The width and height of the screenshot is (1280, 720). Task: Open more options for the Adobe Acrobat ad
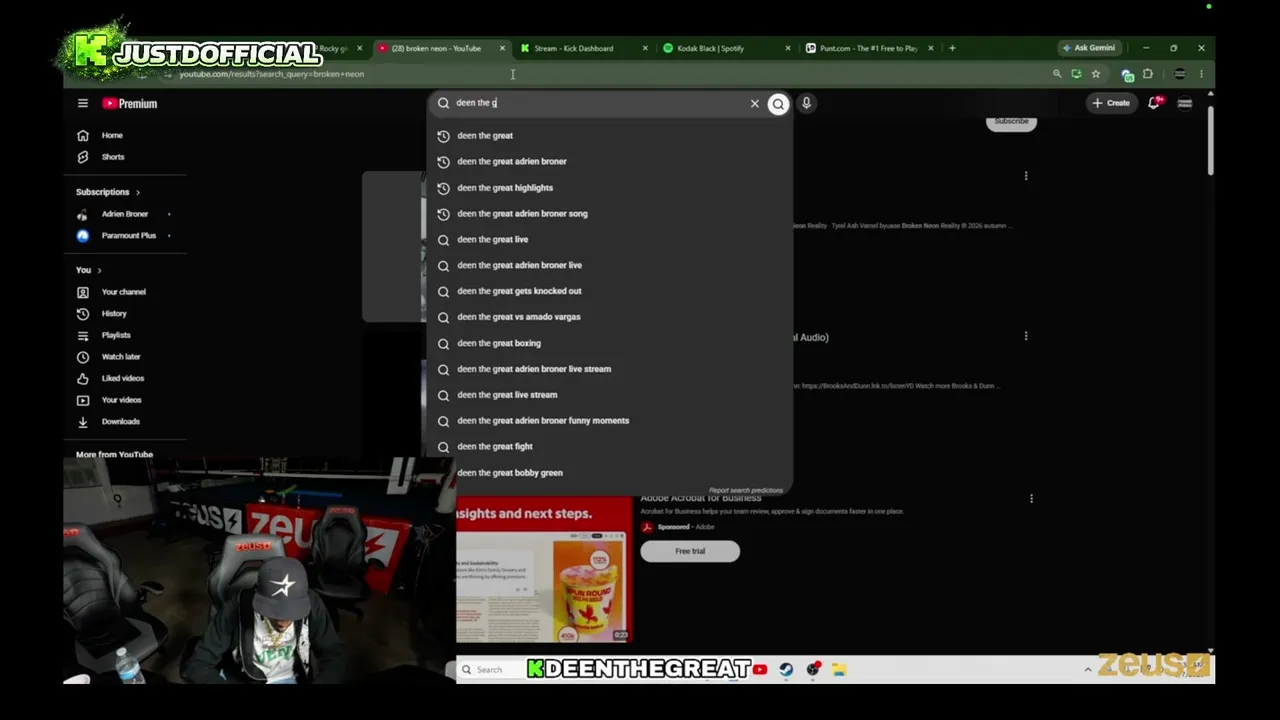[1031, 498]
